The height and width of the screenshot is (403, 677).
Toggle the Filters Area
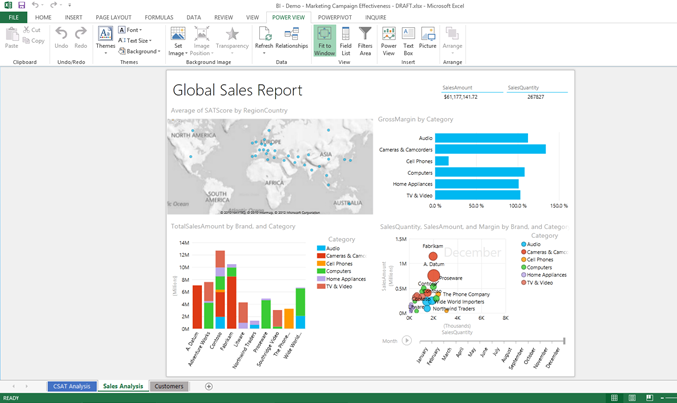tap(365, 41)
